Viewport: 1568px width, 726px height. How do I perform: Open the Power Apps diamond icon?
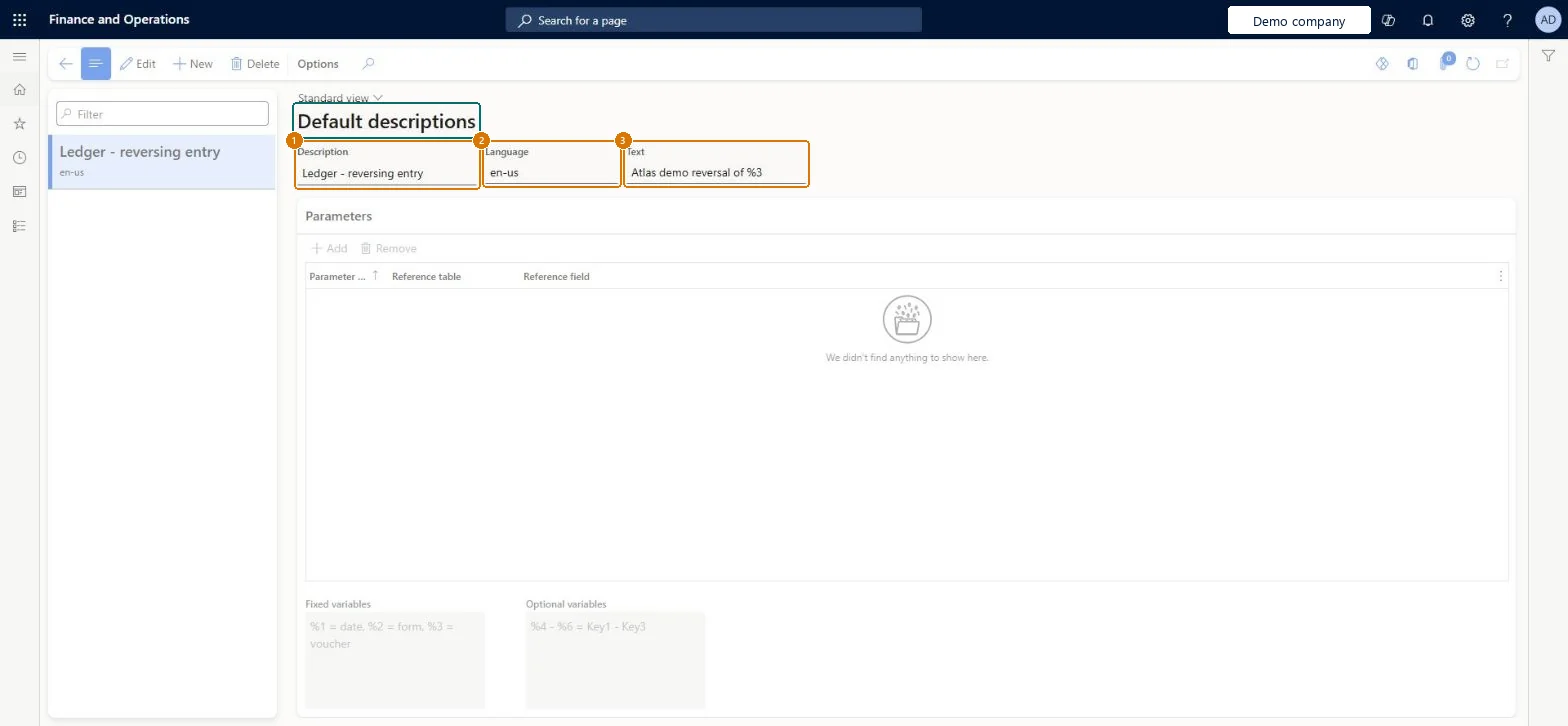tap(1383, 64)
